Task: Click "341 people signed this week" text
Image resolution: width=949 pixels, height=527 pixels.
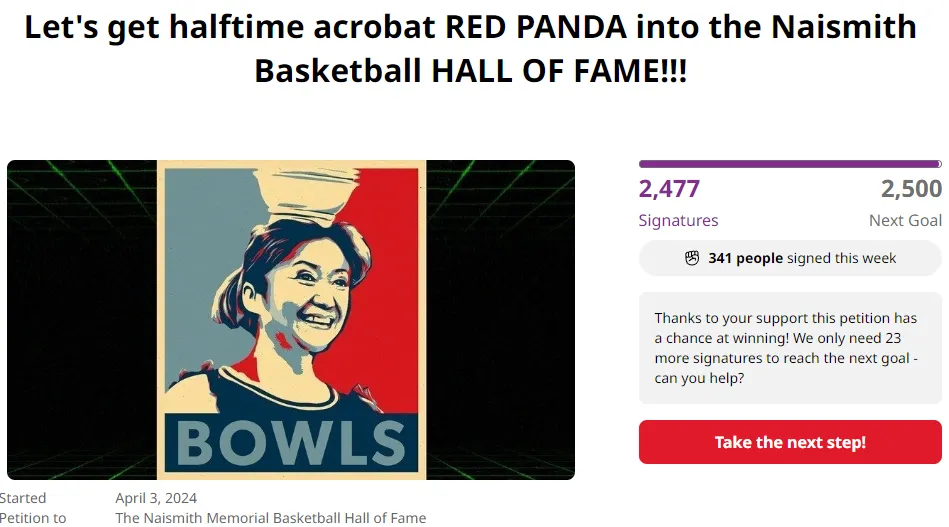Action: point(802,258)
